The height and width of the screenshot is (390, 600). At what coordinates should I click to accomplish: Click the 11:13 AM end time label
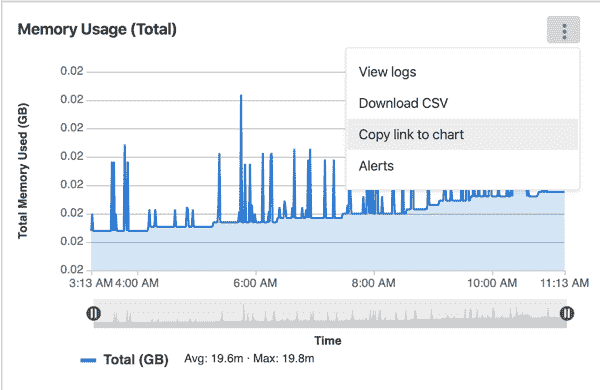(564, 283)
